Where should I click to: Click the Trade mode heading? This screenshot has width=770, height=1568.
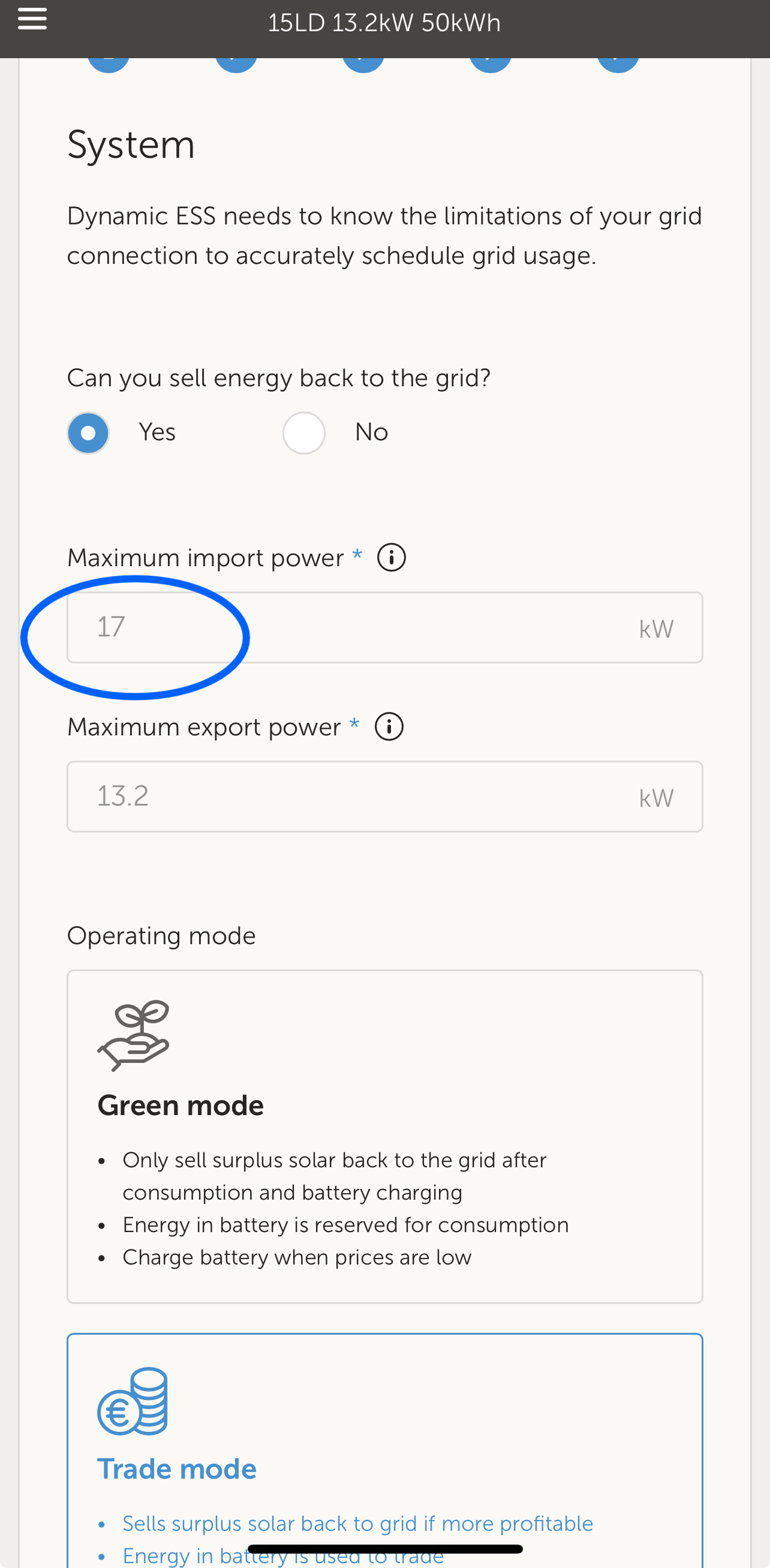(177, 1470)
